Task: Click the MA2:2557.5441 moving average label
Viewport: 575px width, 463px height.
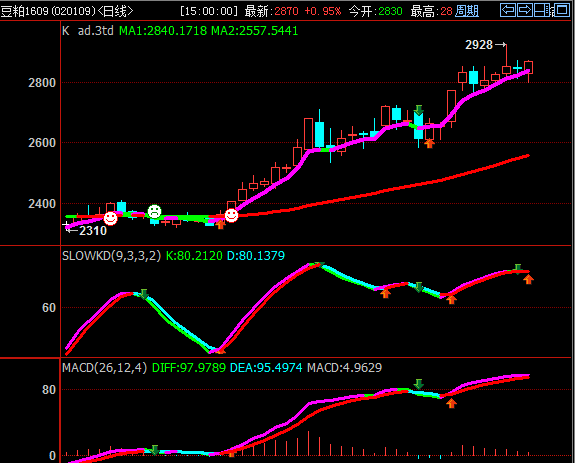Action: coord(254,31)
